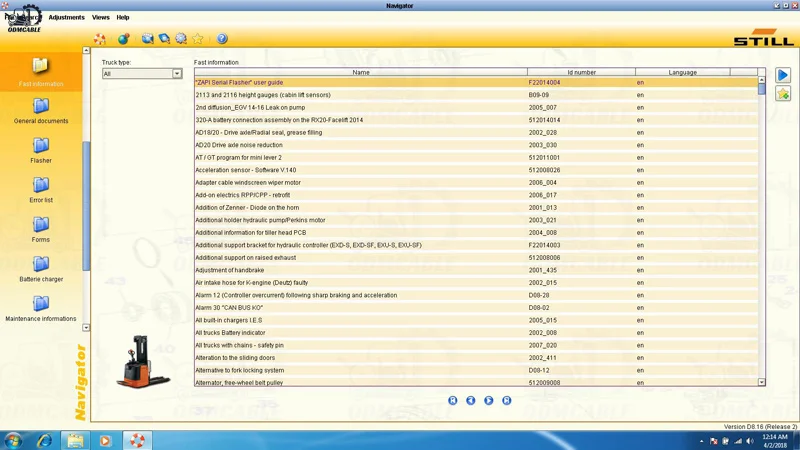Open General documents in sidebar

coord(40,110)
